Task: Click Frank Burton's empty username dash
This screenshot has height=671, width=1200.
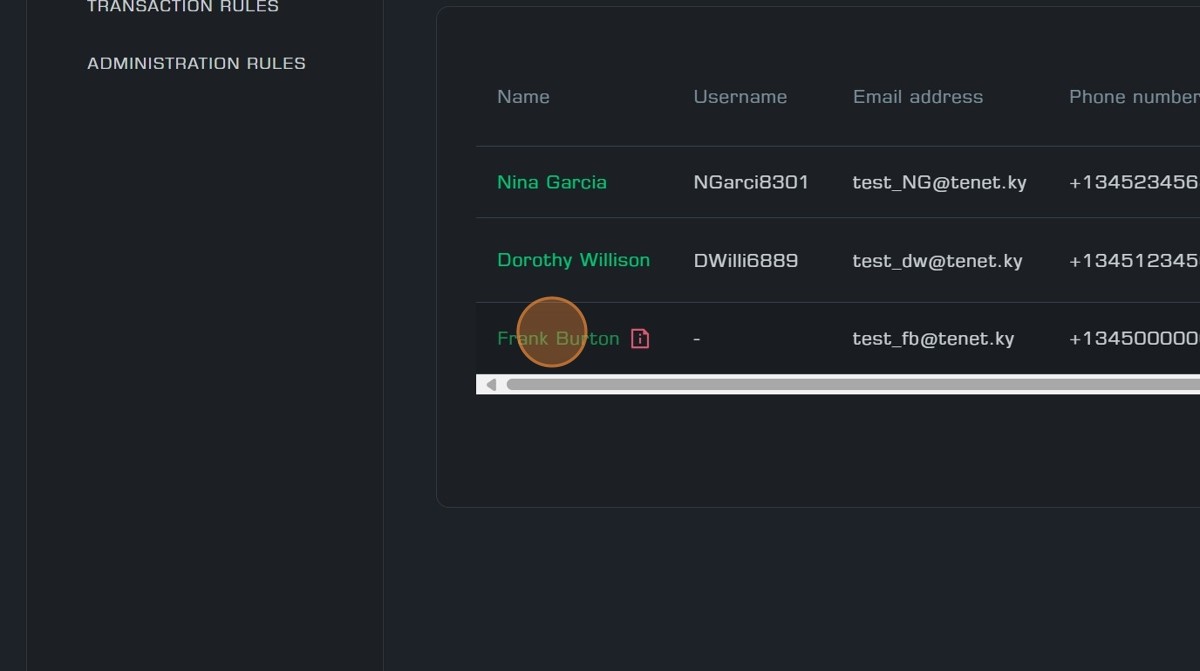Action: (x=697, y=339)
